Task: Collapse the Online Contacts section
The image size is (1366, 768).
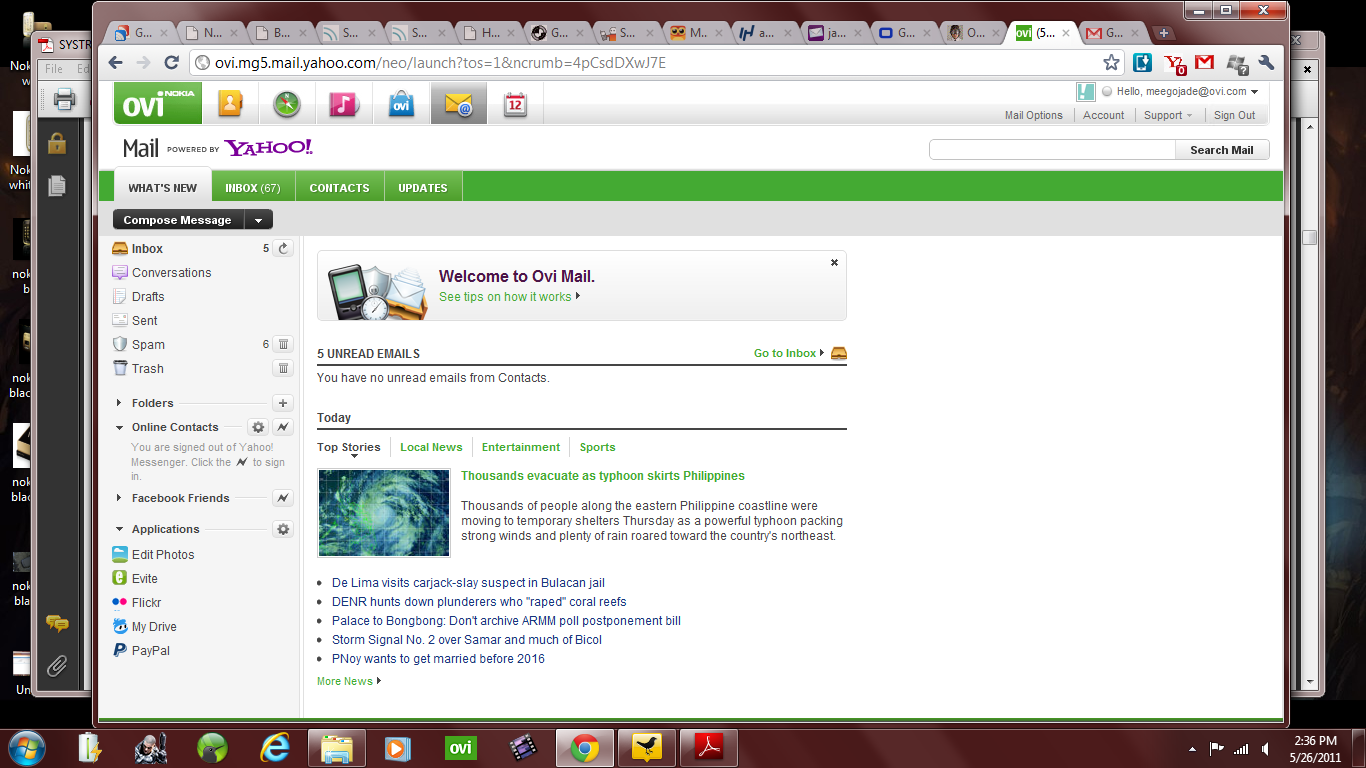Action: click(120, 427)
